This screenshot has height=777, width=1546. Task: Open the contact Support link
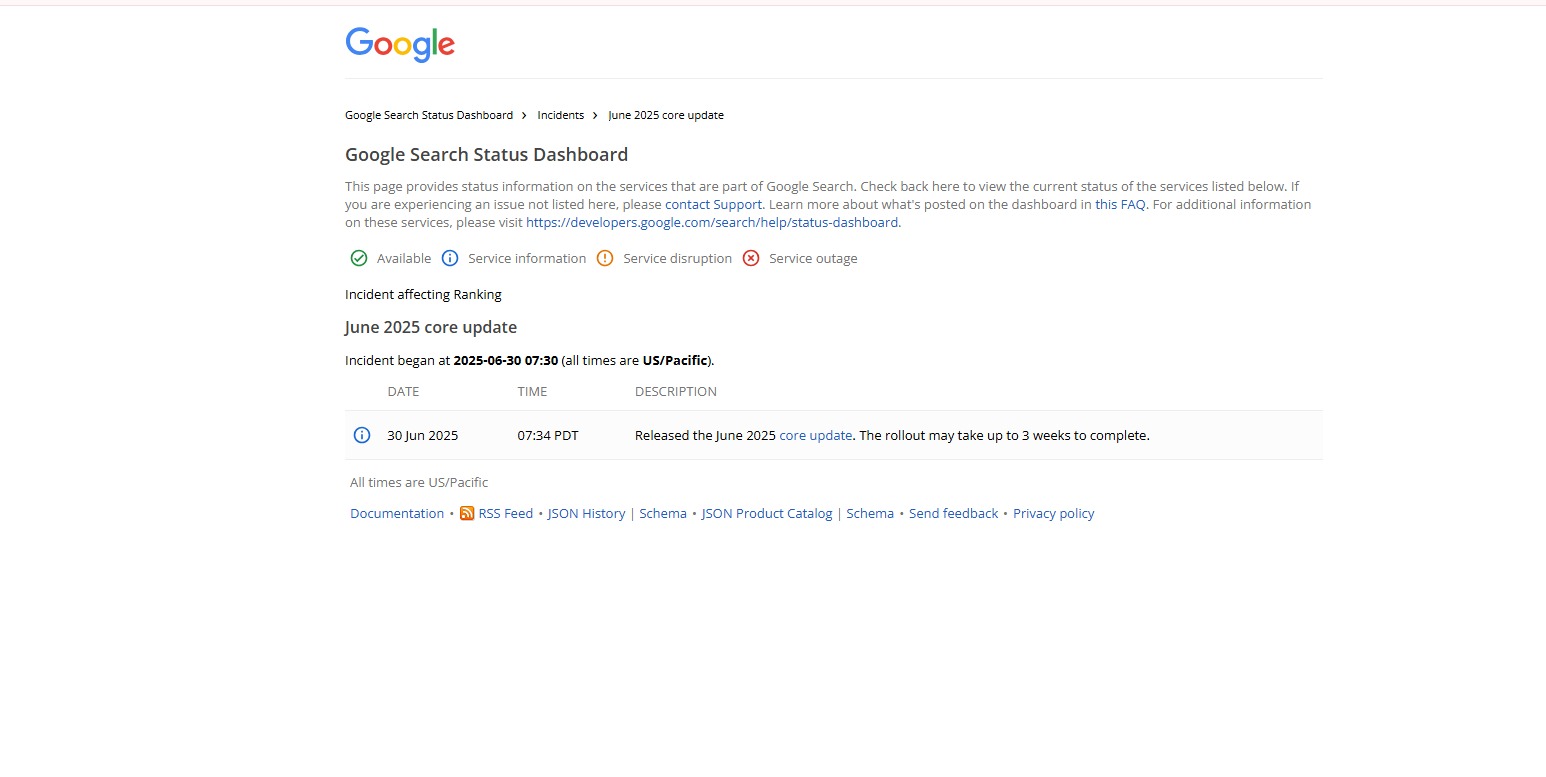click(714, 204)
